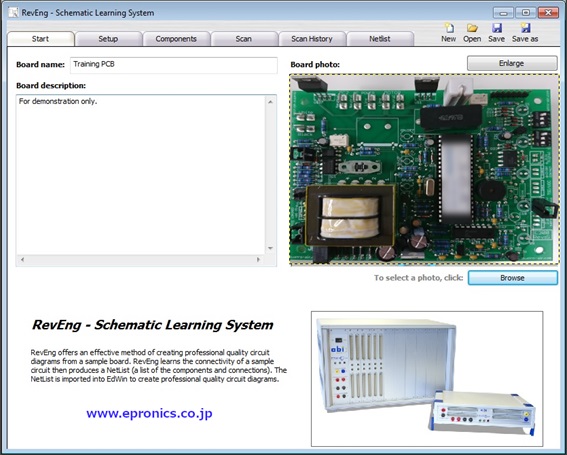This screenshot has width=567, height=455.
Task: Open the Scan History tab
Action: click(312, 39)
